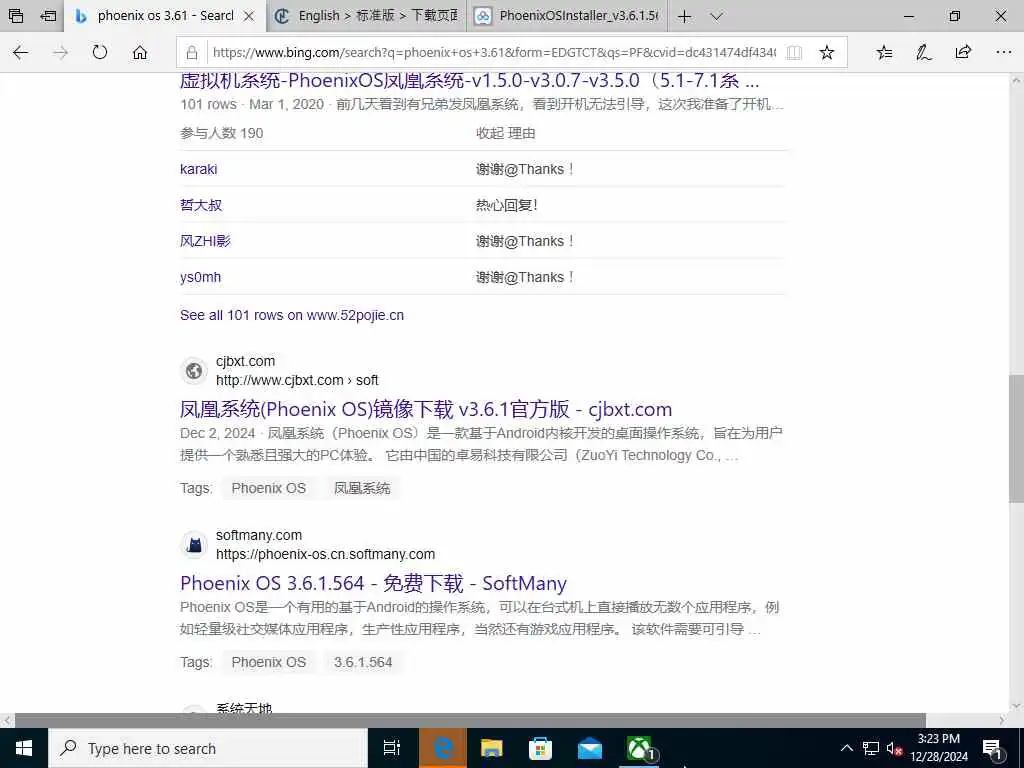The image size is (1024, 768).
Task: Click the softmany.com cat favicon
Action: 194,545
